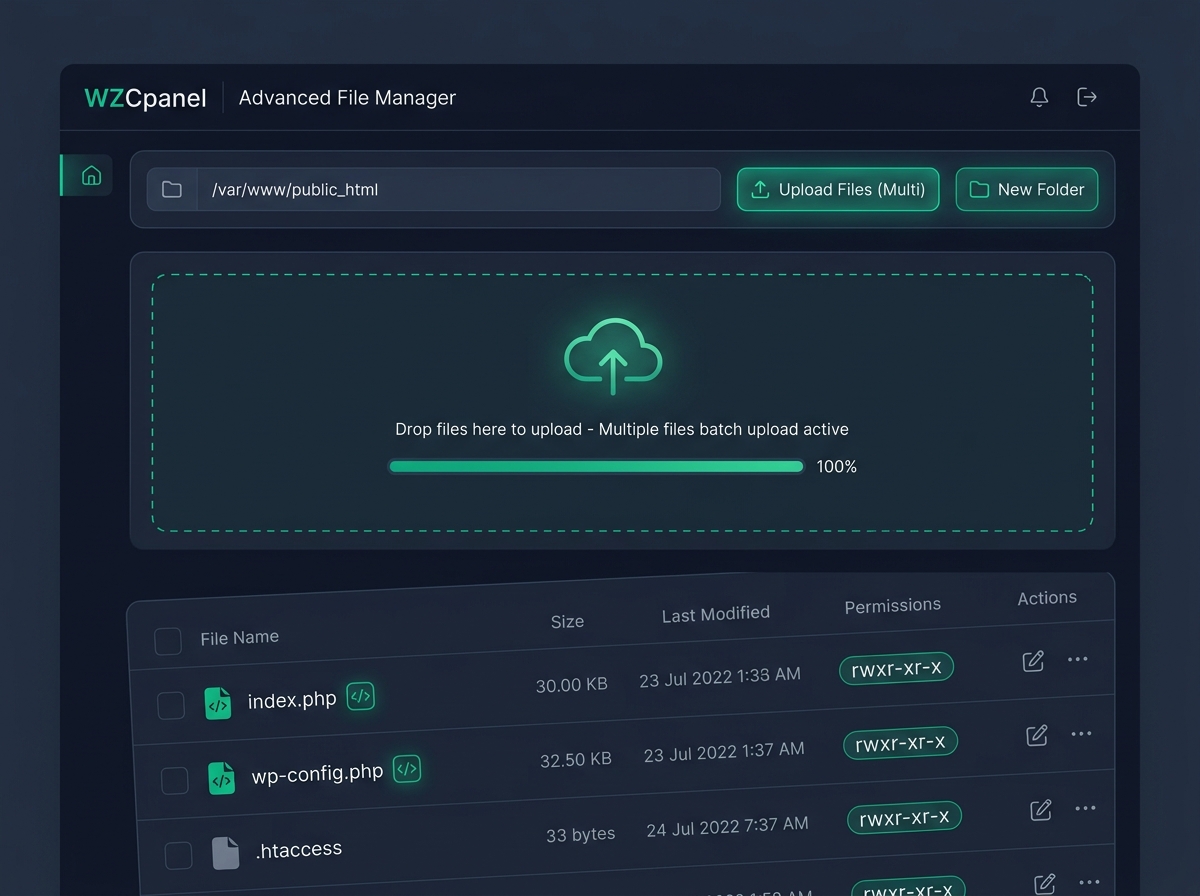Create a New Folder
Image resolution: width=1200 pixels, height=896 pixels.
coord(1027,189)
